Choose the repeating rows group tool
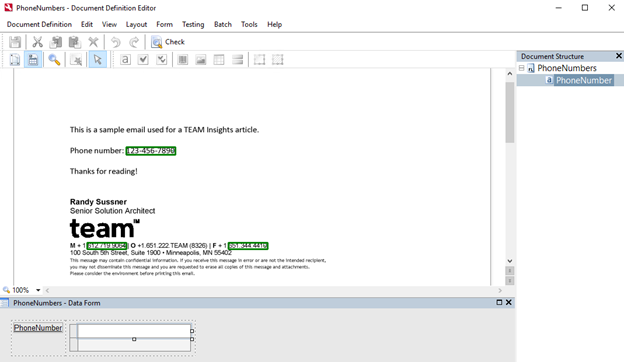Viewport: 624px width, 362px height. click(x=238, y=60)
